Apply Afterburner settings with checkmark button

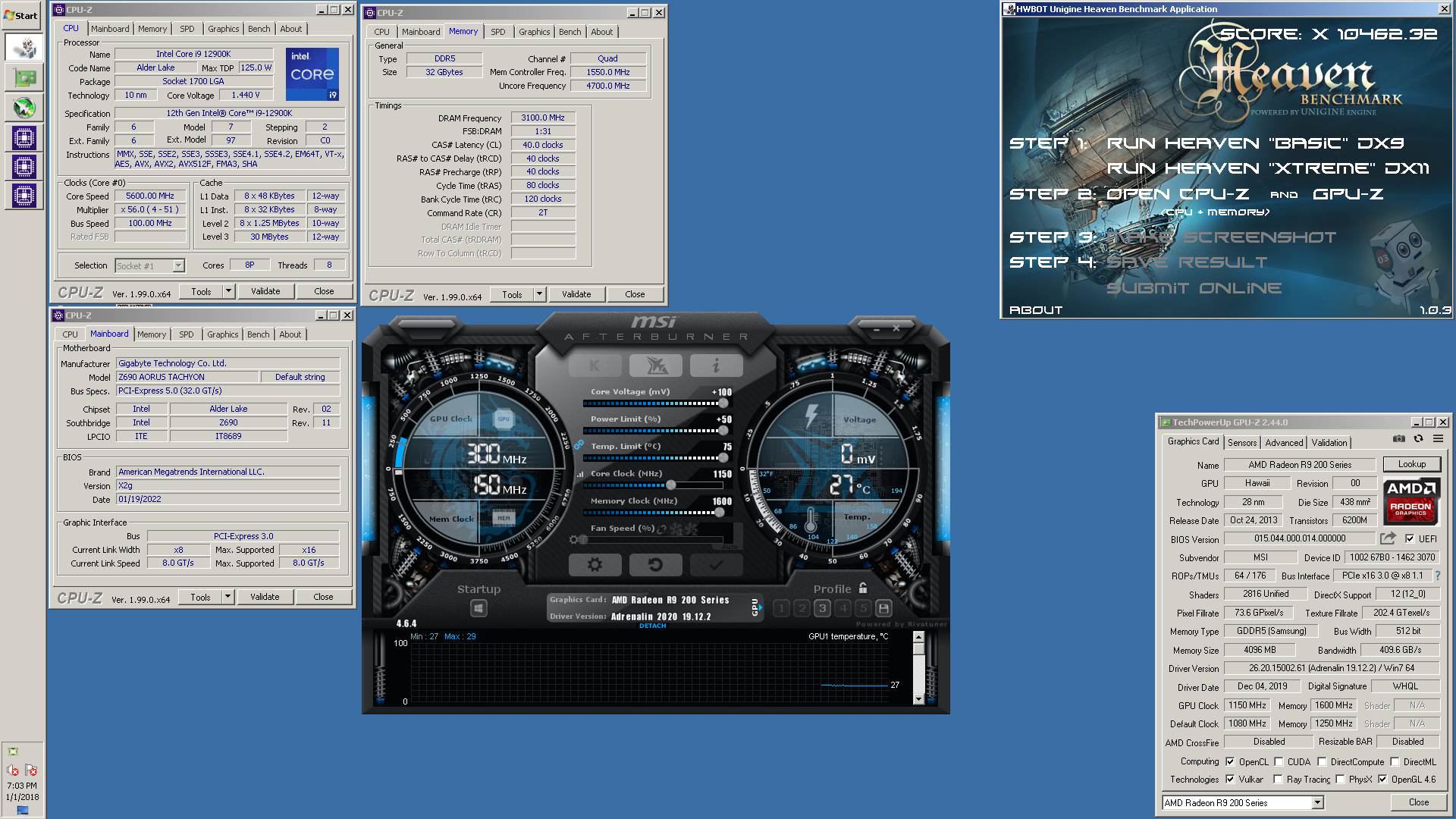coord(716,565)
